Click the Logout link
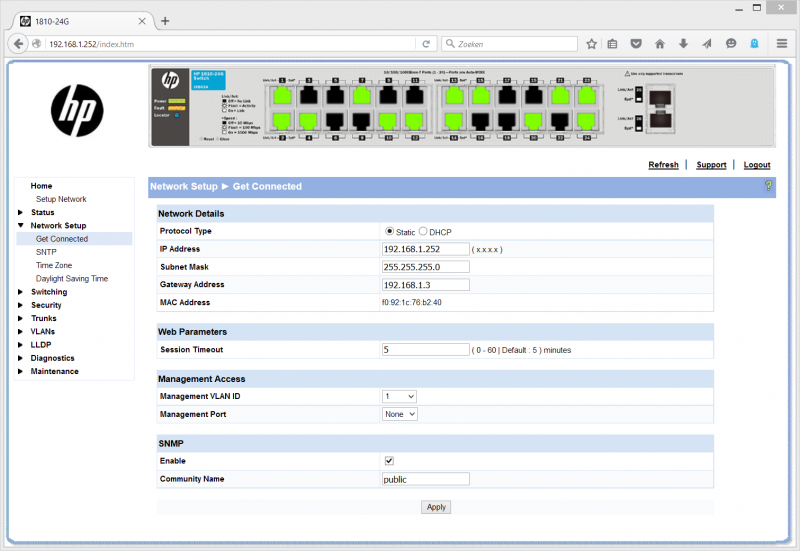Screen dimensions: 800x551 (756, 165)
